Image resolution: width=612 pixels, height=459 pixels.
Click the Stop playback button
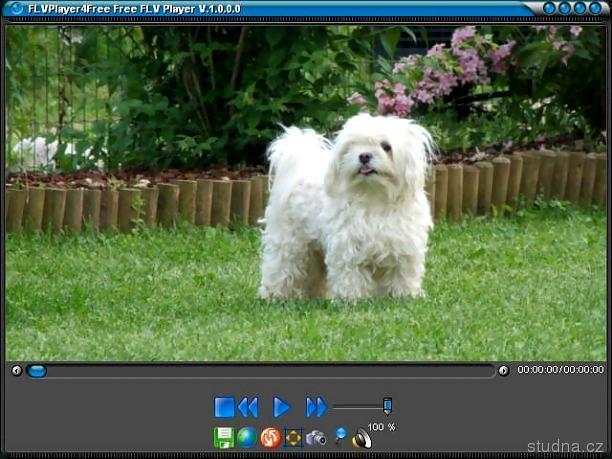224,407
